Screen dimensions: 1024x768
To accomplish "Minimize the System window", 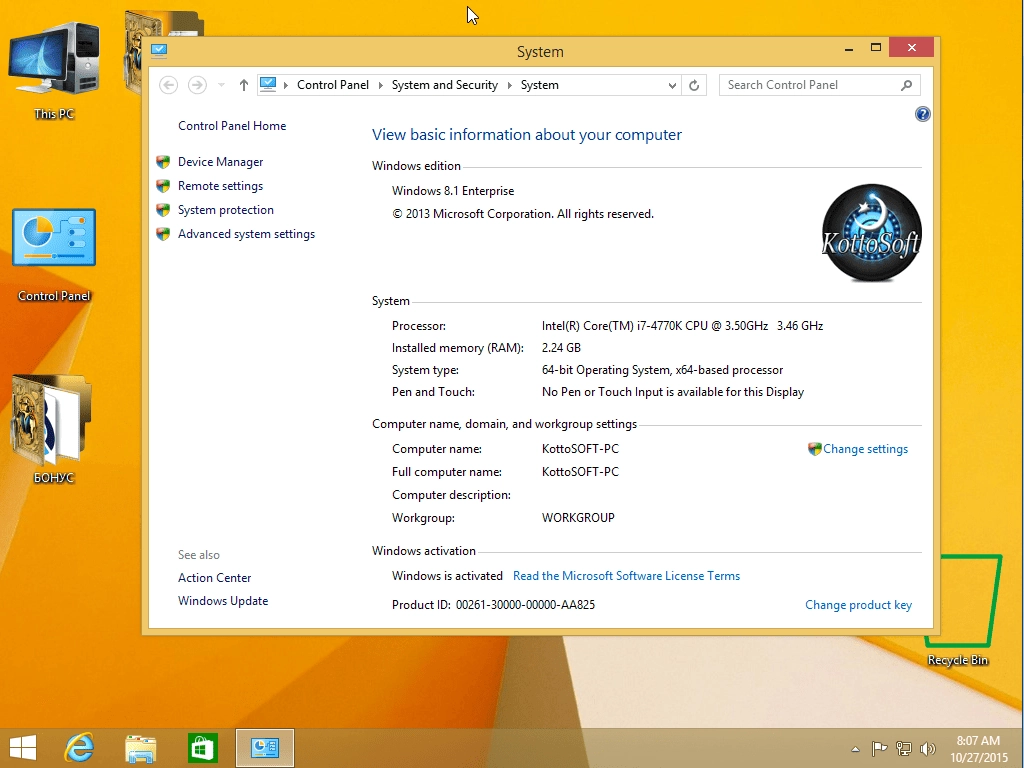I will 848,48.
